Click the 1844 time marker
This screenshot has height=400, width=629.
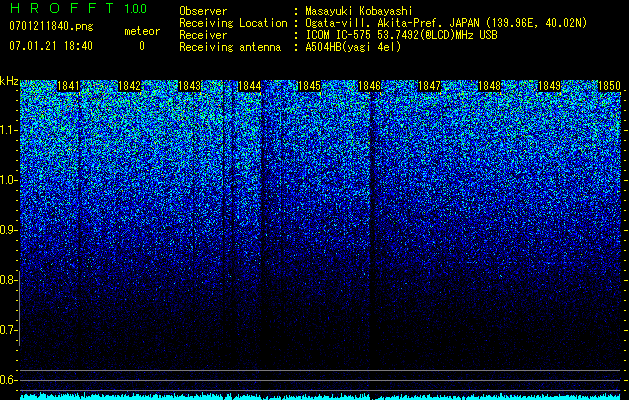(x=250, y=86)
